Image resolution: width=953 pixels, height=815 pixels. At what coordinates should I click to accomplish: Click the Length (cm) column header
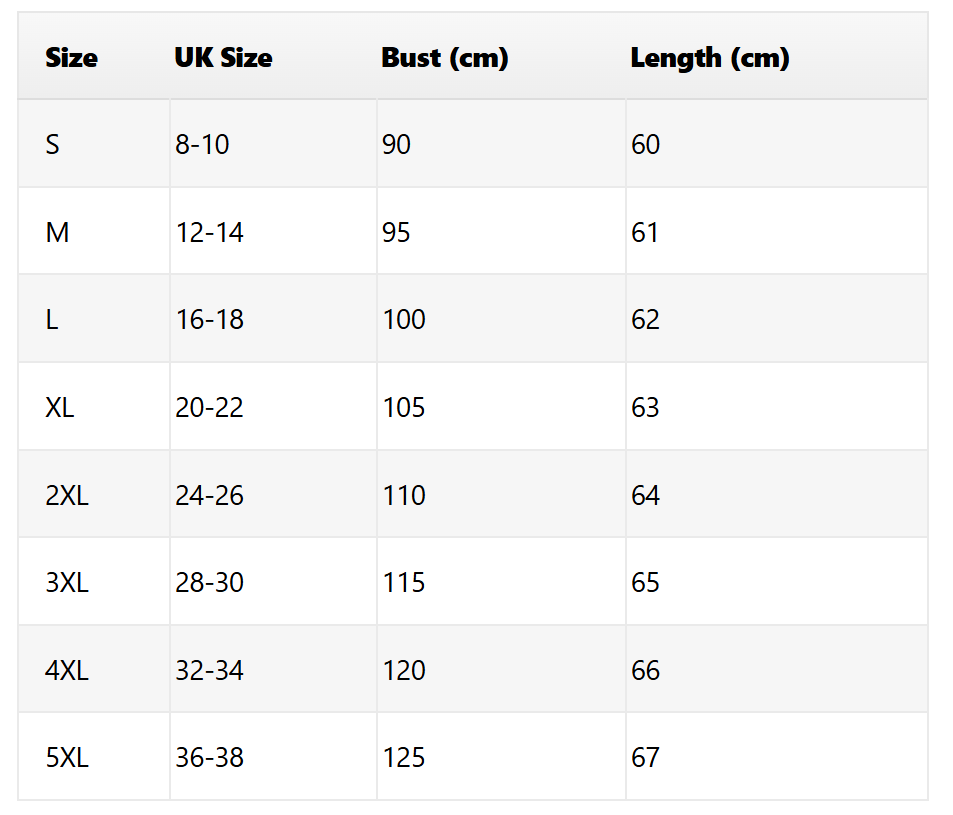(x=710, y=58)
